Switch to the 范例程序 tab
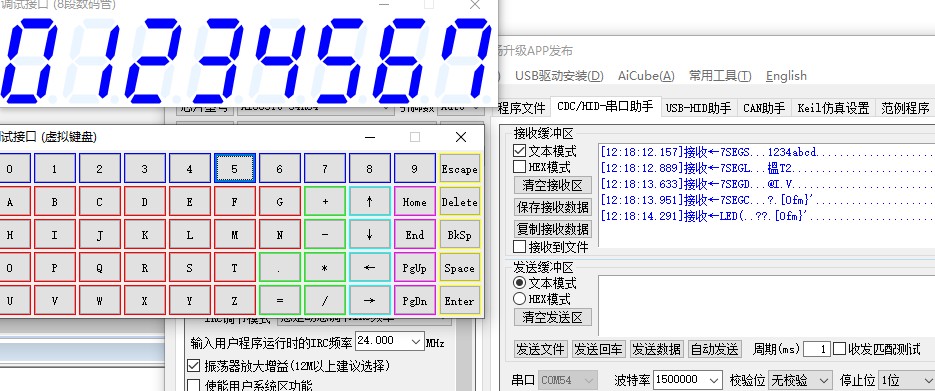 (x=905, y=108)
